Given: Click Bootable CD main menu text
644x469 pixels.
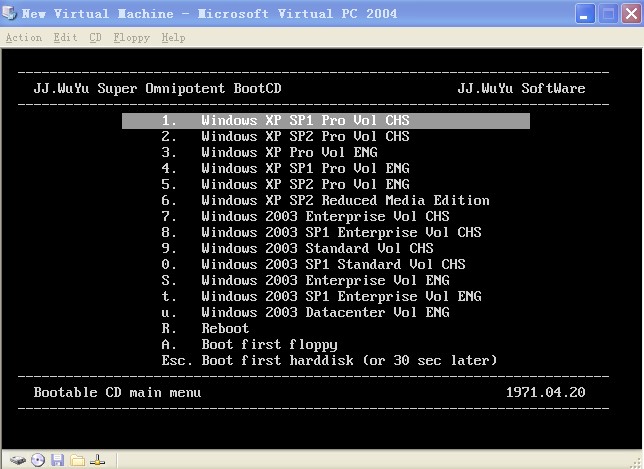Looking at the screenshot, I should pyautogui.click(x=117, y=393).
